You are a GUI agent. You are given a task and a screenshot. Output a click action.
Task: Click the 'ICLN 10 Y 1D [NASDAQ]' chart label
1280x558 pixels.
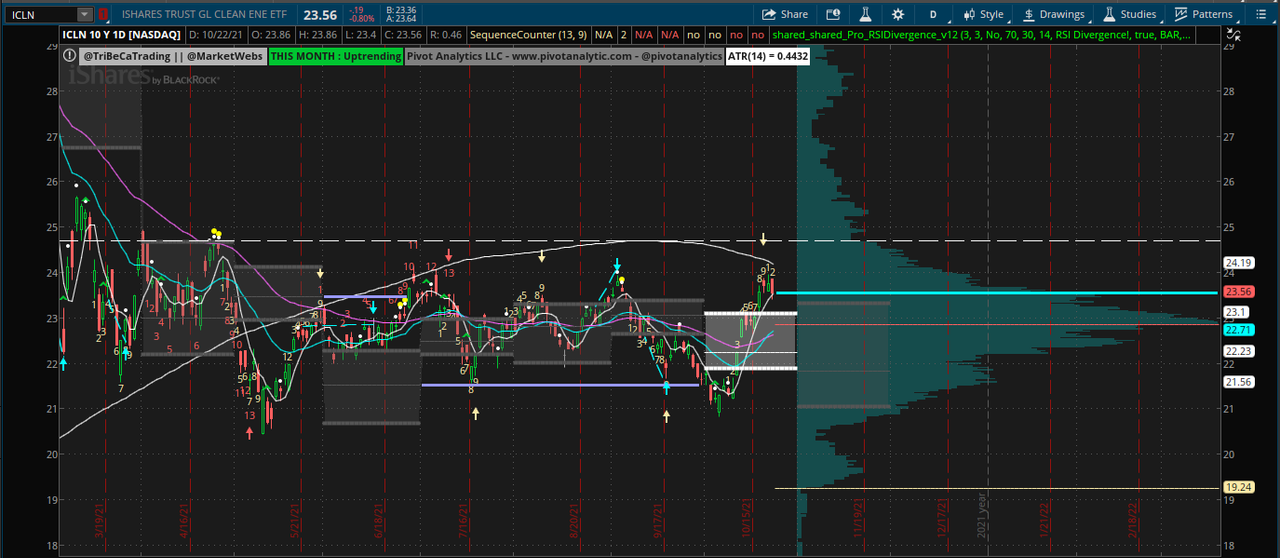point(123,35)
